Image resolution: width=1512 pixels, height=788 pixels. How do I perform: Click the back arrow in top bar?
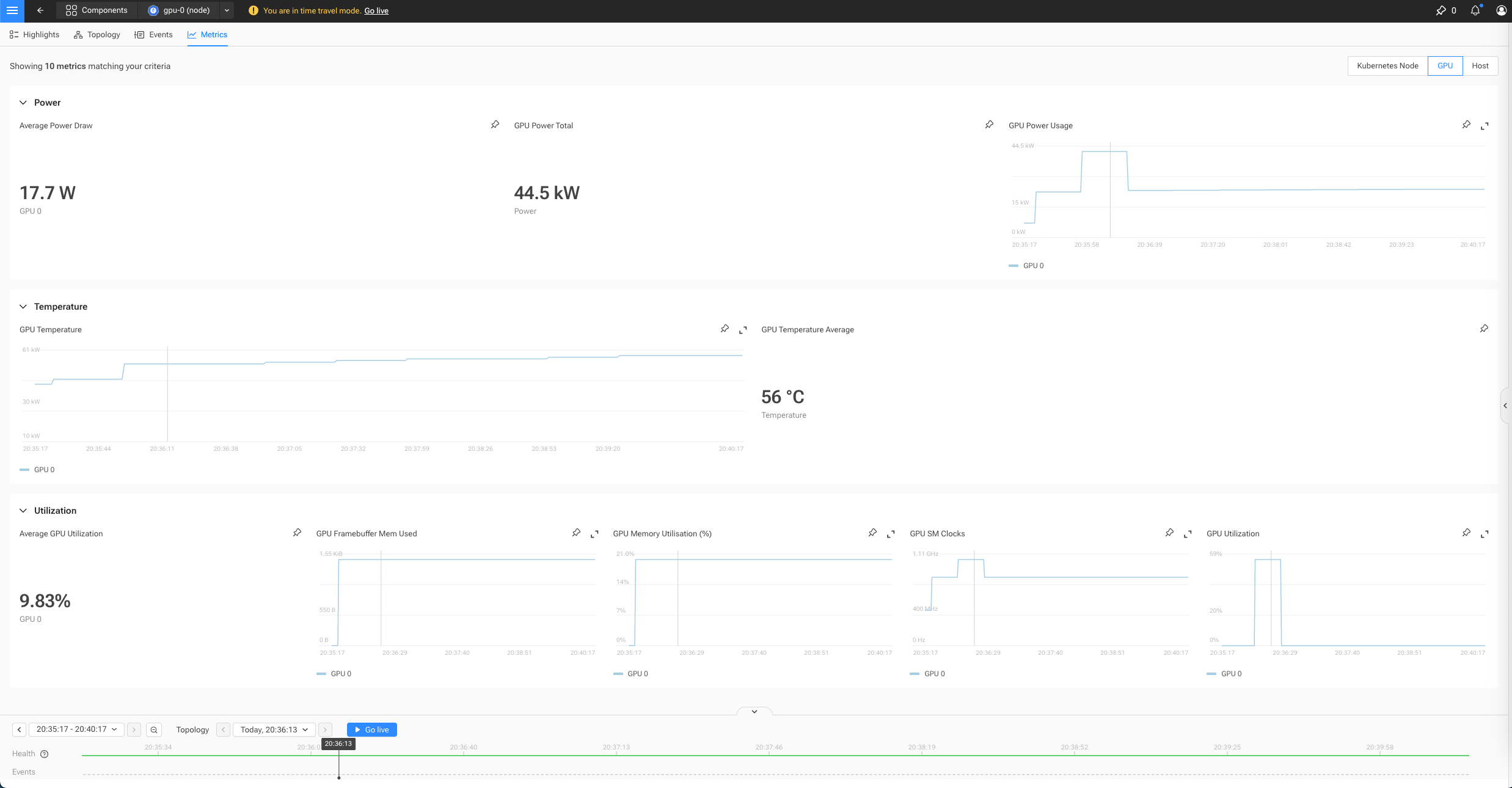pos(40,10)
